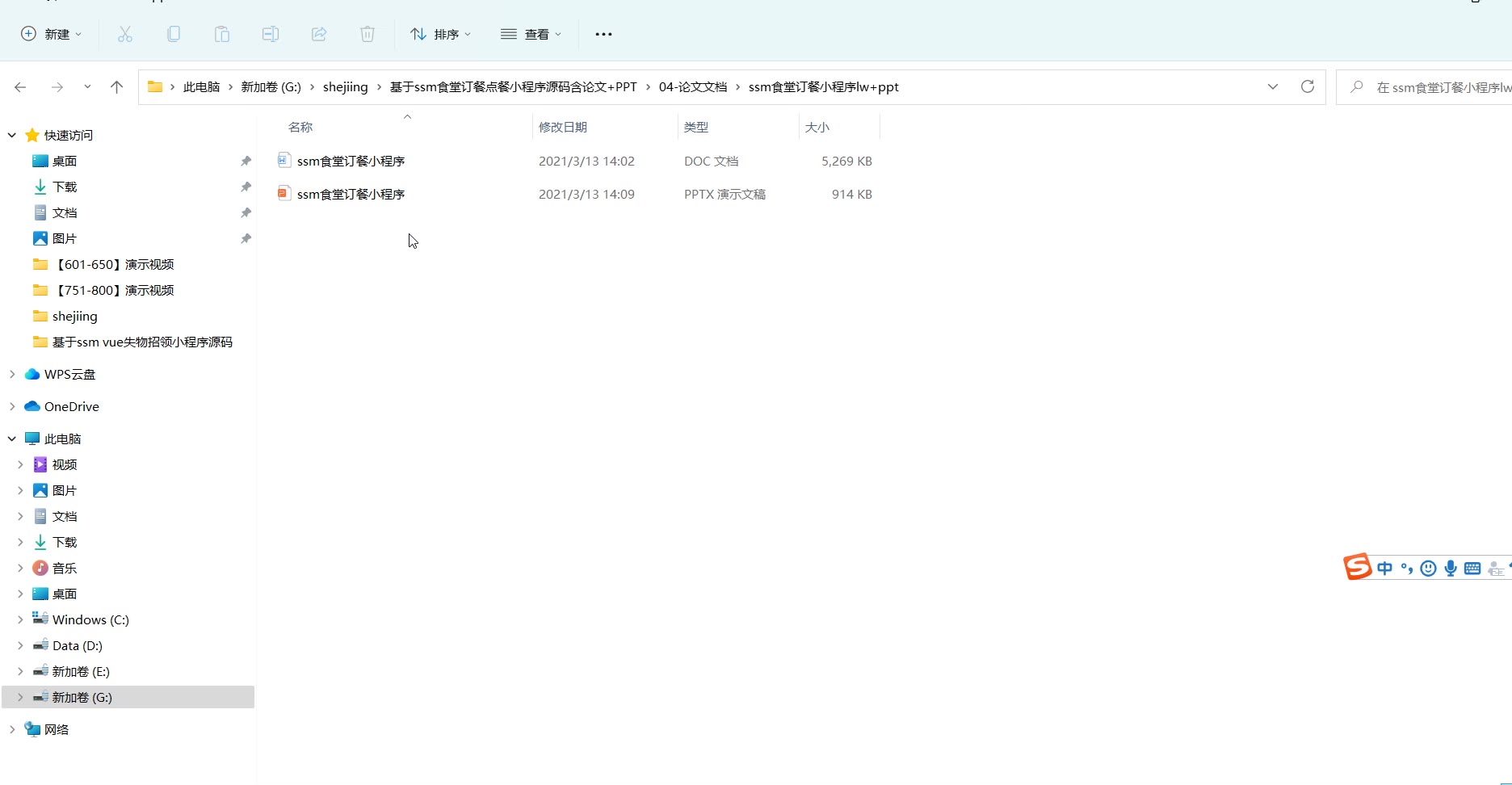Click shejiing in the address breadcrumb
1512x785 pixels.
[345, 87]
